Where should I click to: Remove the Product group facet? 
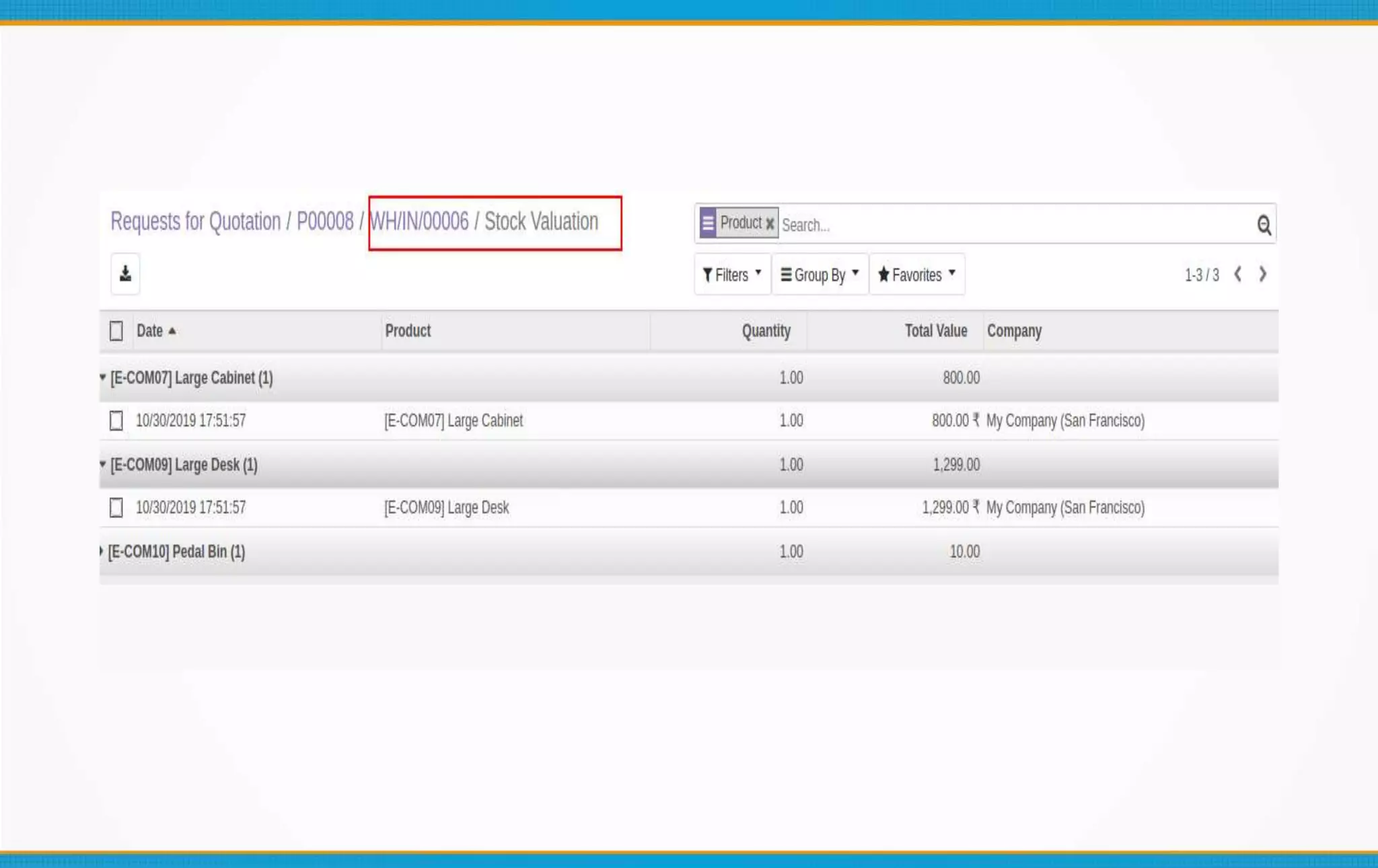coord(770,223)
